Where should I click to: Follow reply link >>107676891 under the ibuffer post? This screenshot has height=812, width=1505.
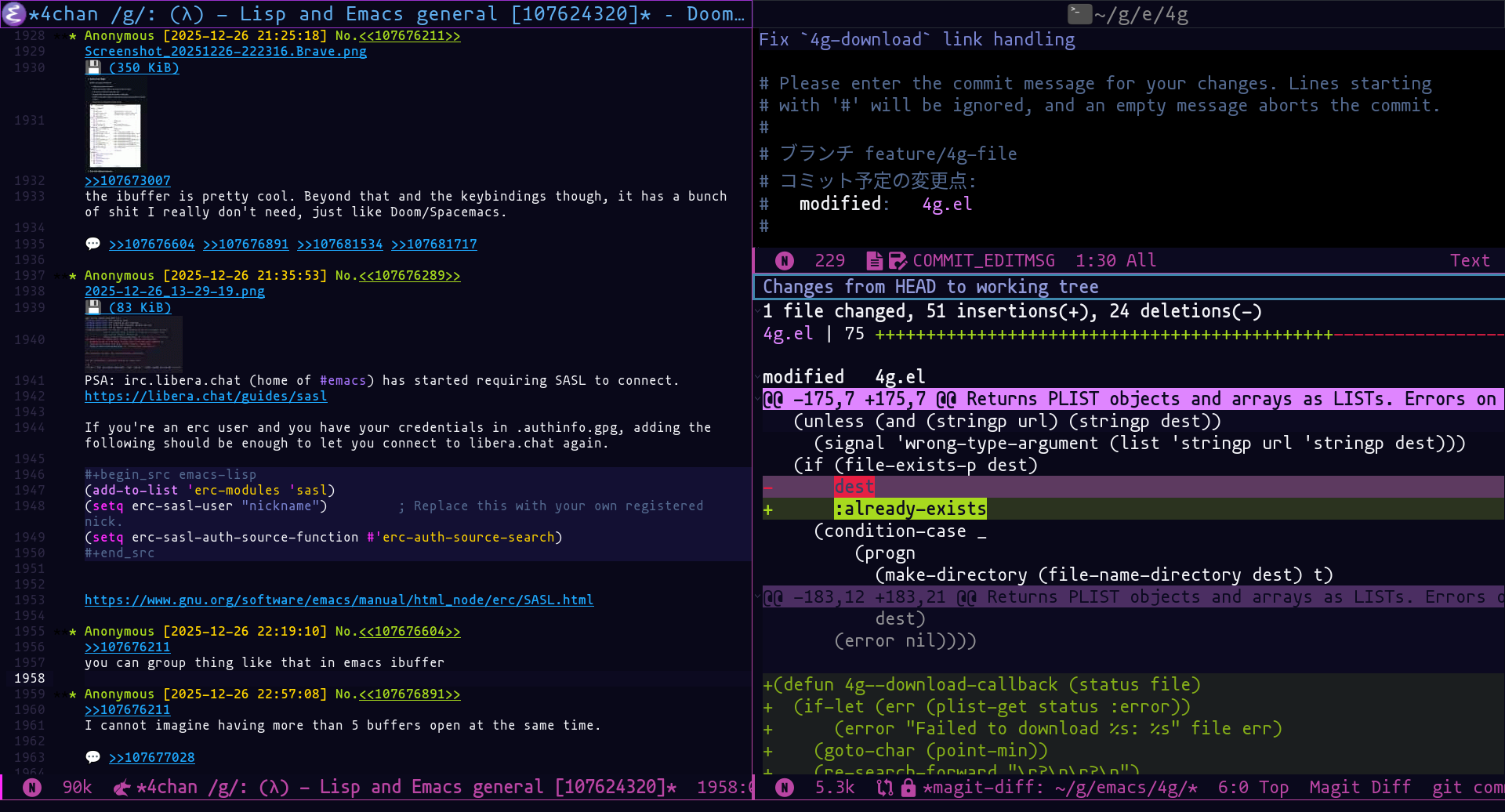[245, 245]
